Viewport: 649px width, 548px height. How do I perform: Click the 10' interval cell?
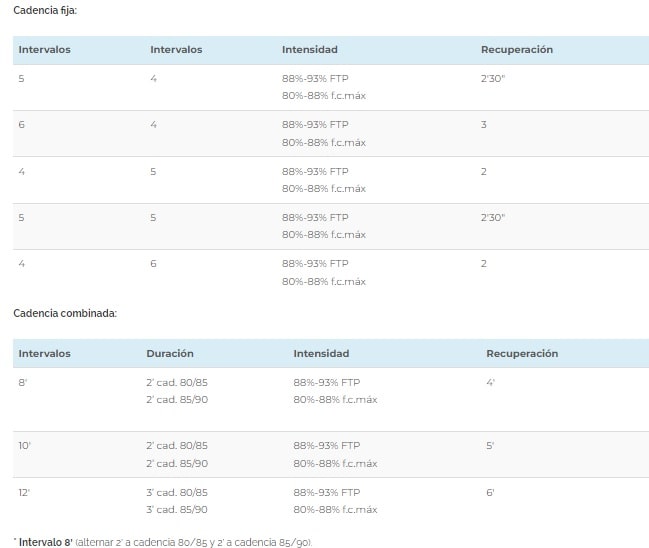24,446
